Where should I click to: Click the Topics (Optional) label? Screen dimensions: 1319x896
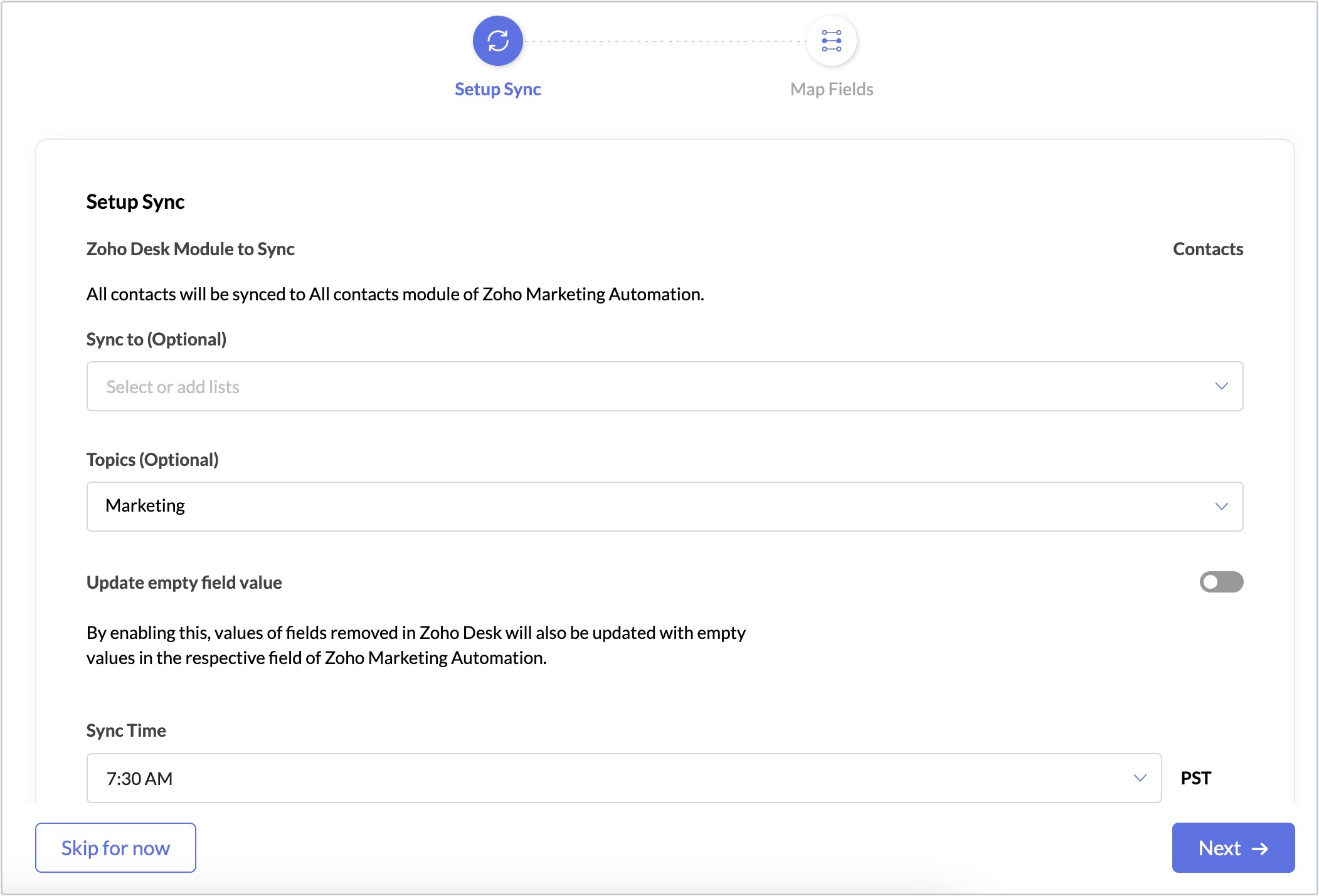pos(152,460)
